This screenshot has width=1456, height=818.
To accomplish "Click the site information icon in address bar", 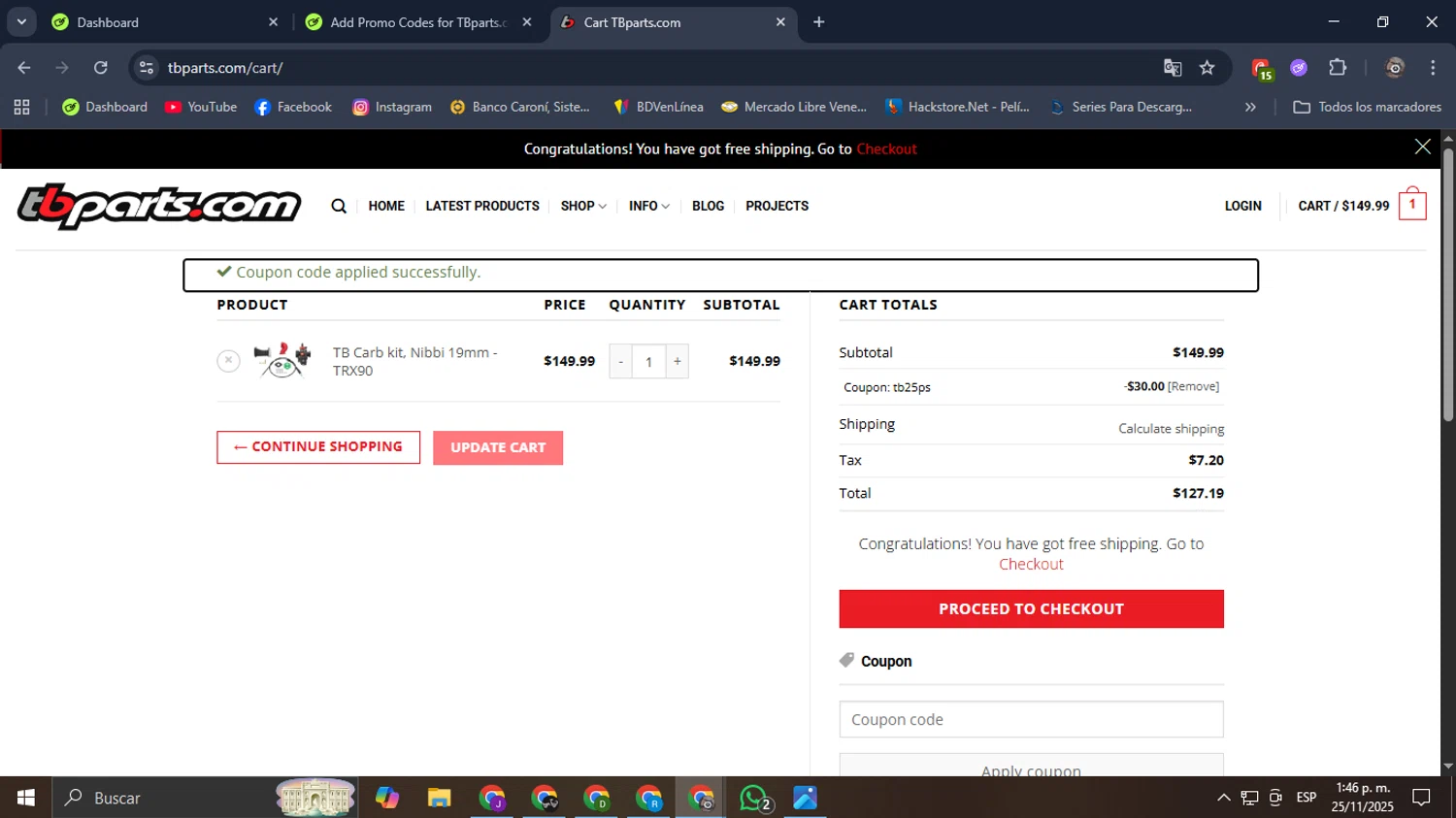I will tap(147, 67).
